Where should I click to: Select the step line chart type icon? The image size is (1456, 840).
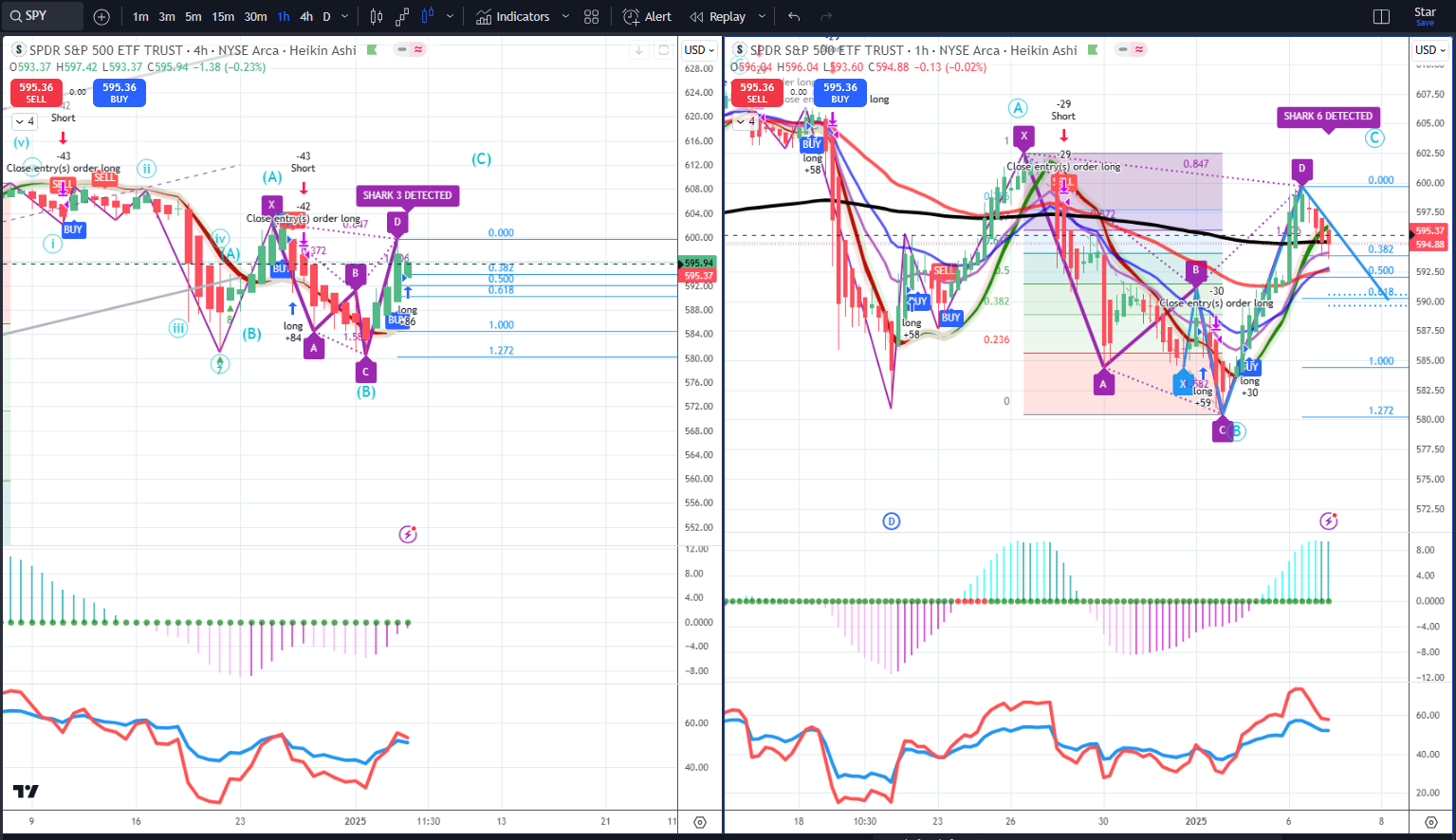[x=402, y=16]
